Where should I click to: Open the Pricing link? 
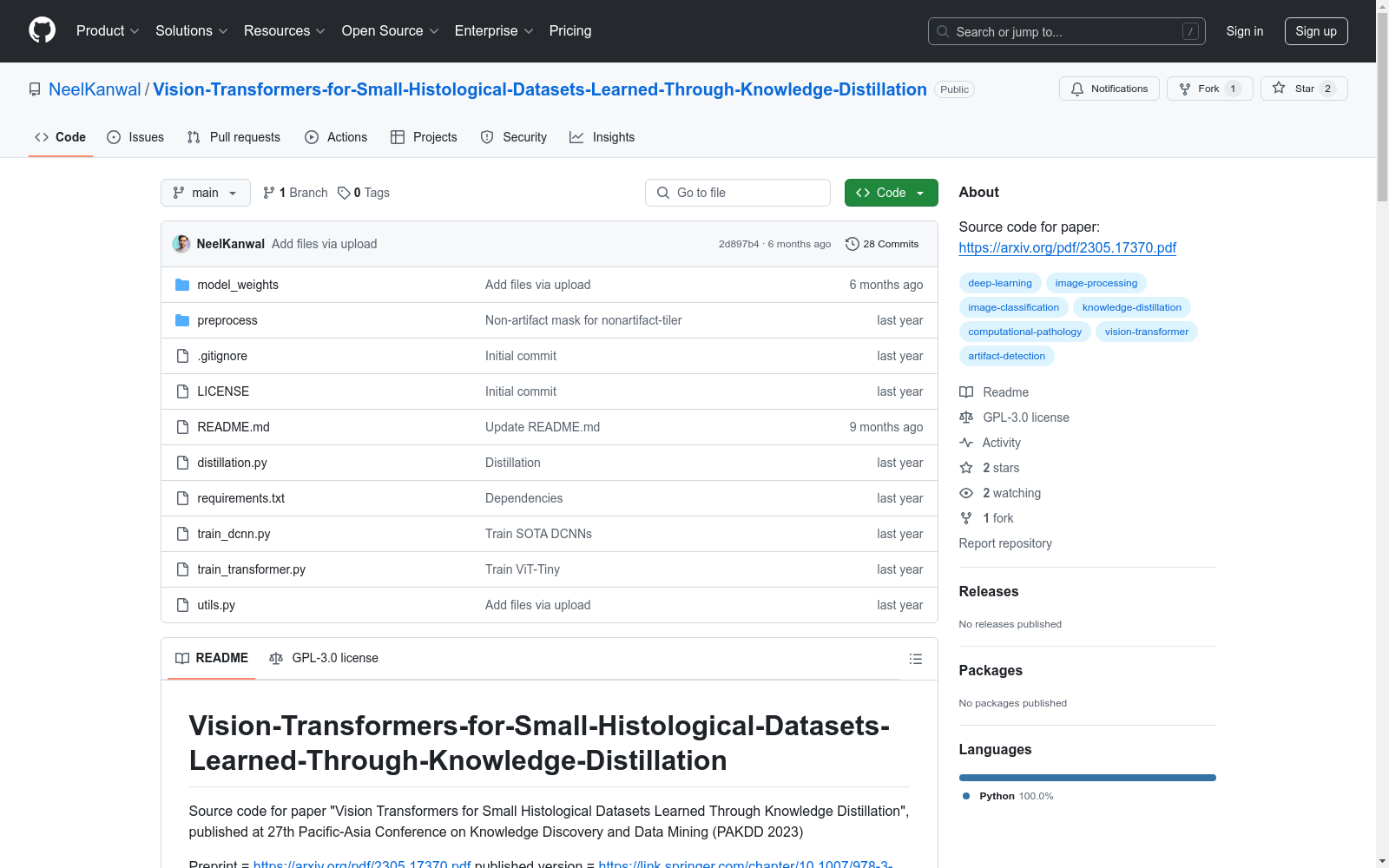570,30
